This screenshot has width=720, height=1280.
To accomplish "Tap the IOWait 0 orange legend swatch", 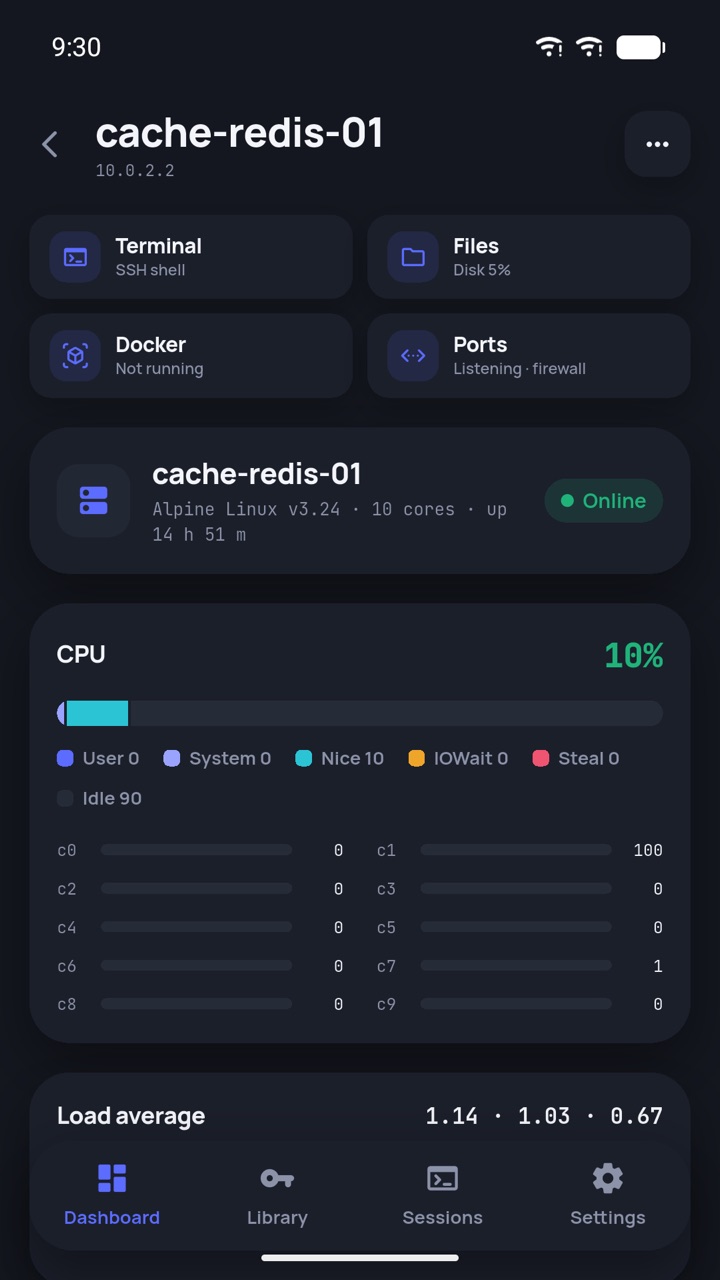I will tap(417, 758).
